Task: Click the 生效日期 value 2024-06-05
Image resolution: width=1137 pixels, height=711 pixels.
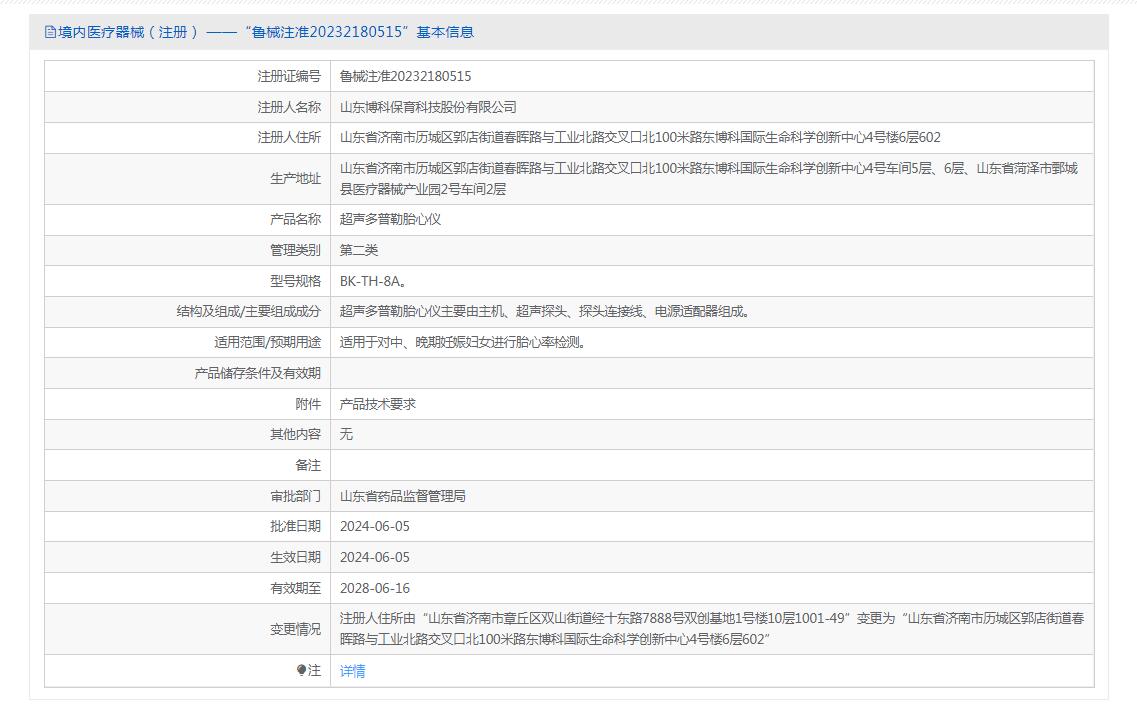Action: click(374, 557)
